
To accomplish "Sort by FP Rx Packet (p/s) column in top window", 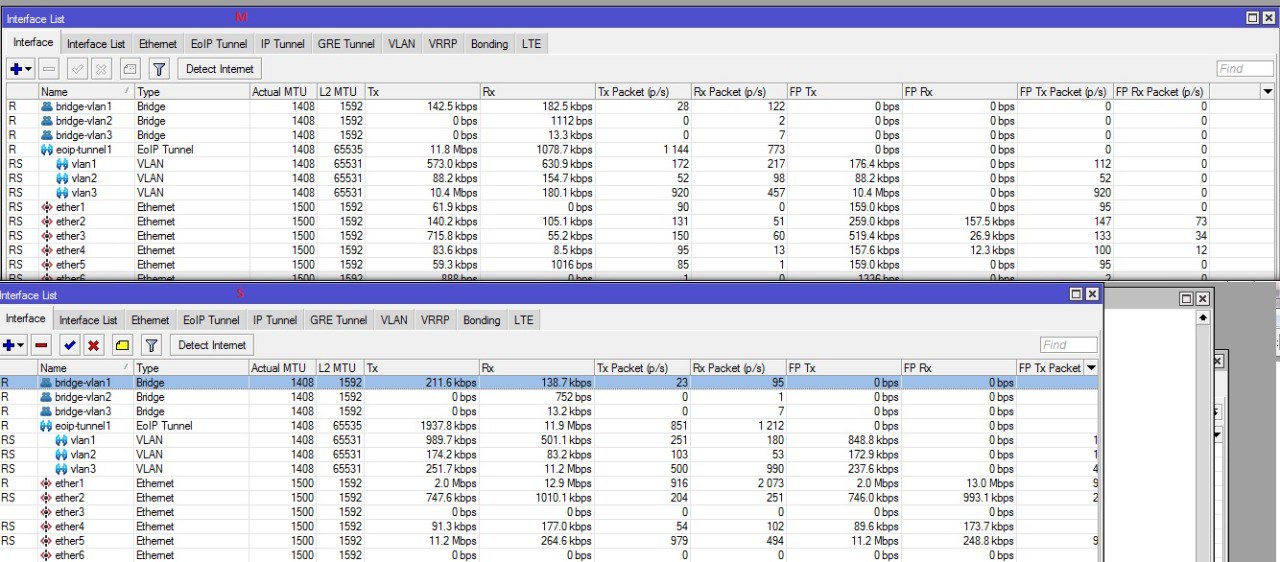I will pyautogui.click(x=1161, y=91).
